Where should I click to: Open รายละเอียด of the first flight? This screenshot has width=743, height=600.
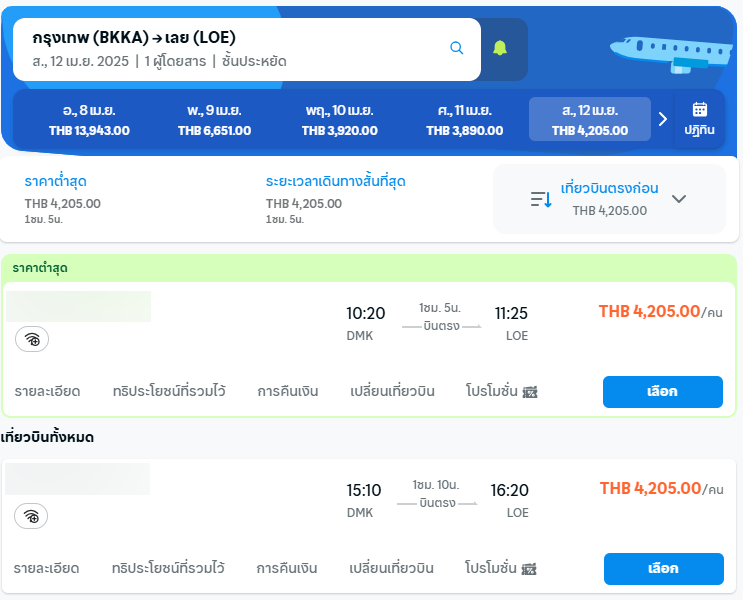[x=47, y=391]
